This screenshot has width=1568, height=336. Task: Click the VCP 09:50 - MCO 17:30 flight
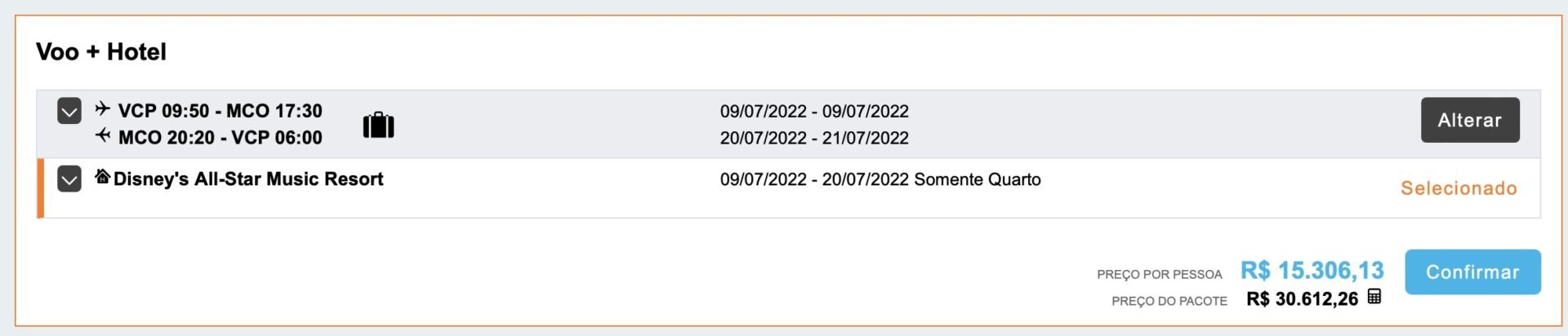[220, 111]
